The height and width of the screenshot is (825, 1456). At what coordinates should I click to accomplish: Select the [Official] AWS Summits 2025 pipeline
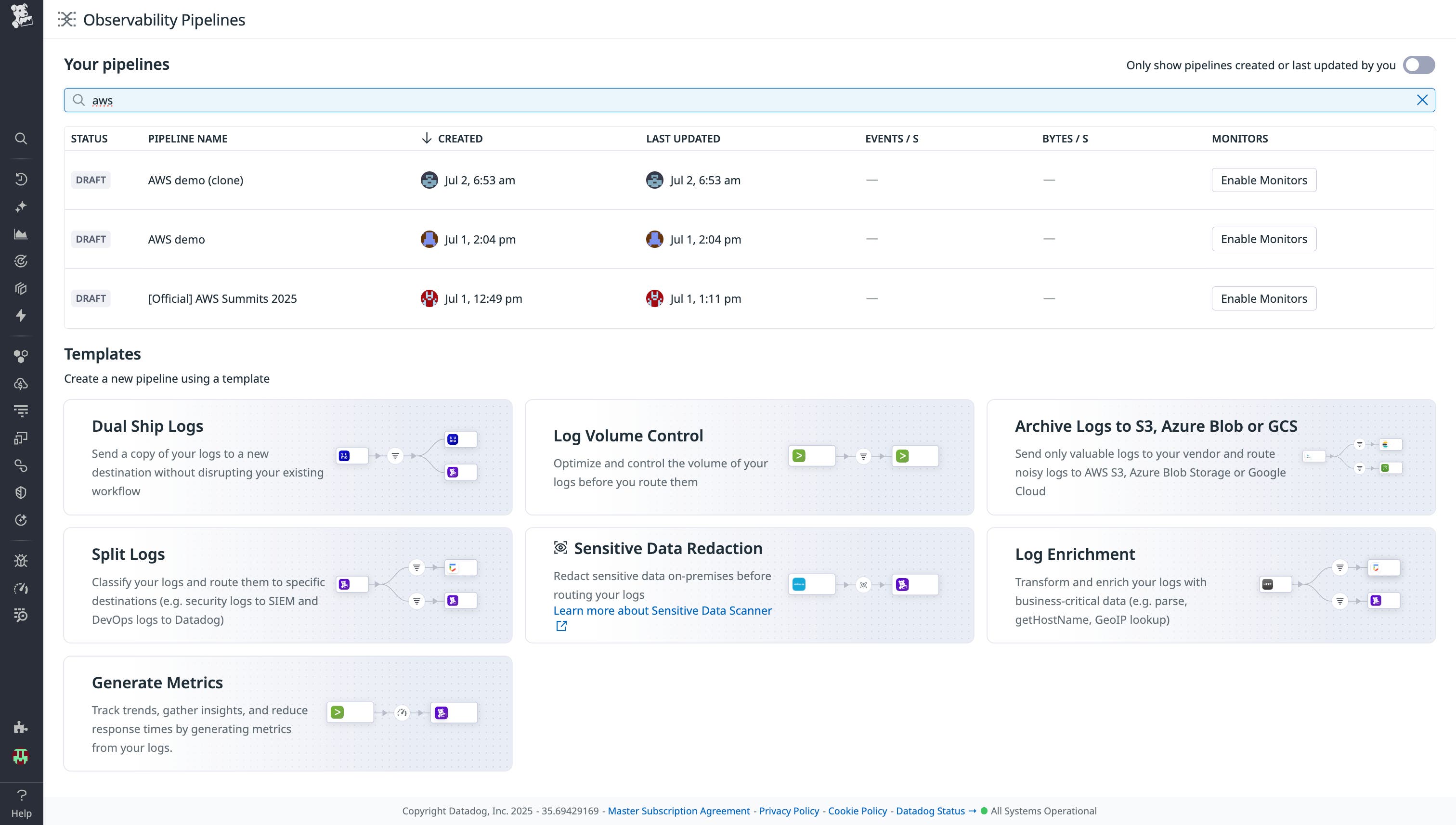[223, 298]
